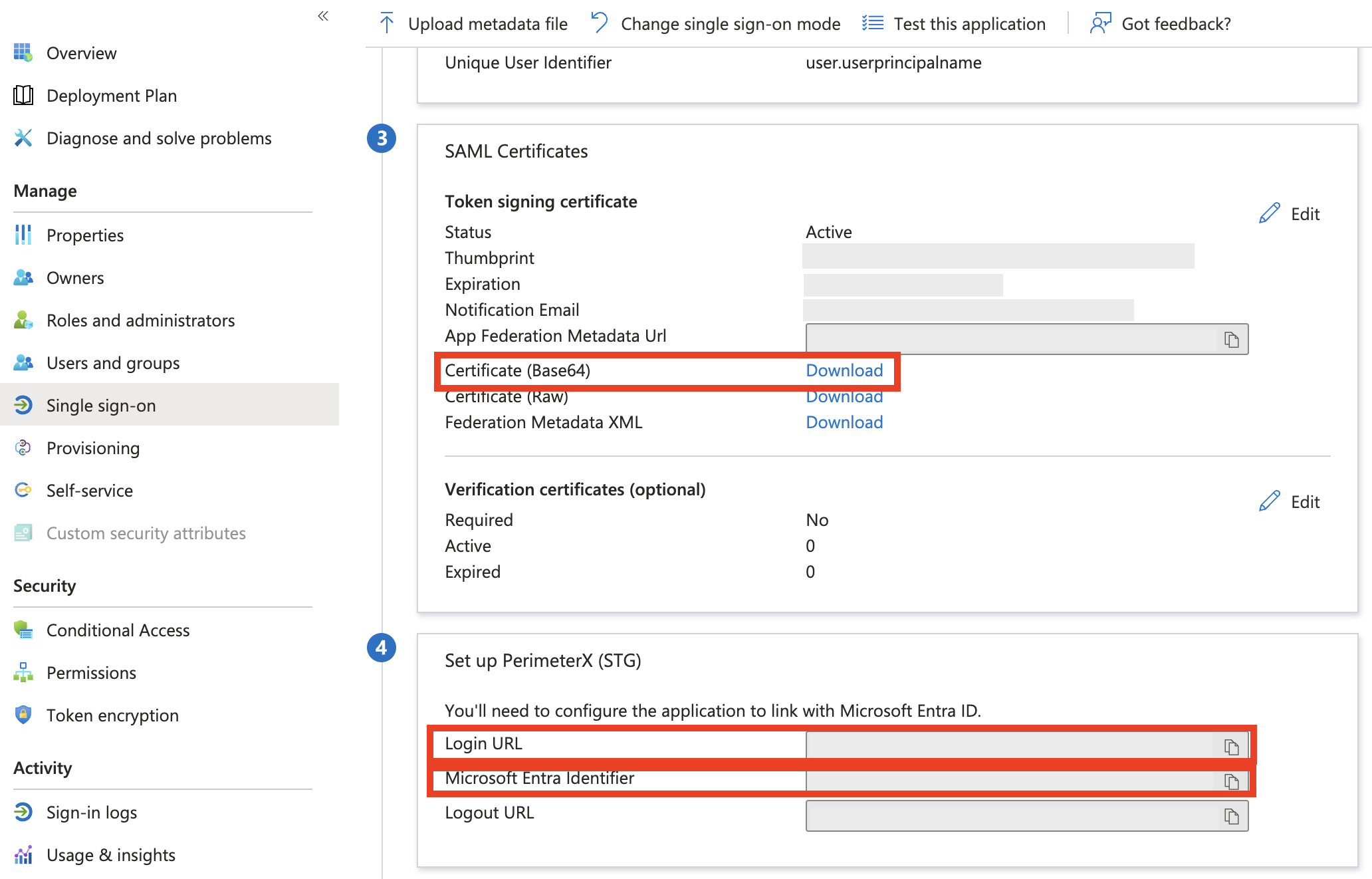Copy the Logout URL value
The image size is (1372, 879).
(x=1231, y=816)
